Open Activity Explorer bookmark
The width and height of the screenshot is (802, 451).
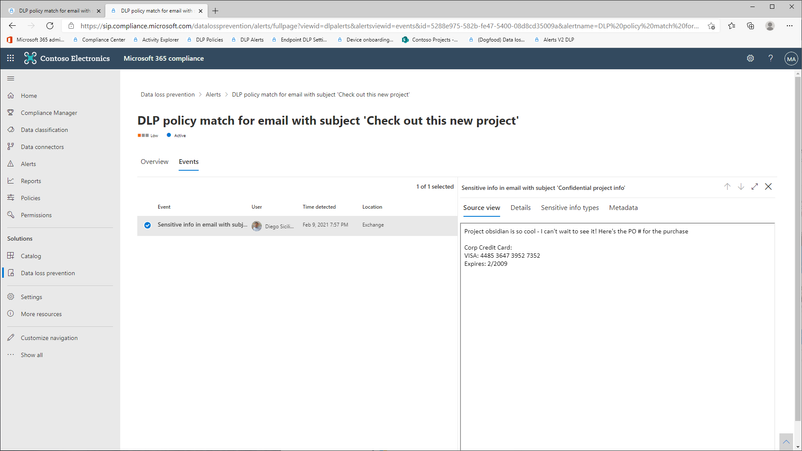(156, 39)
